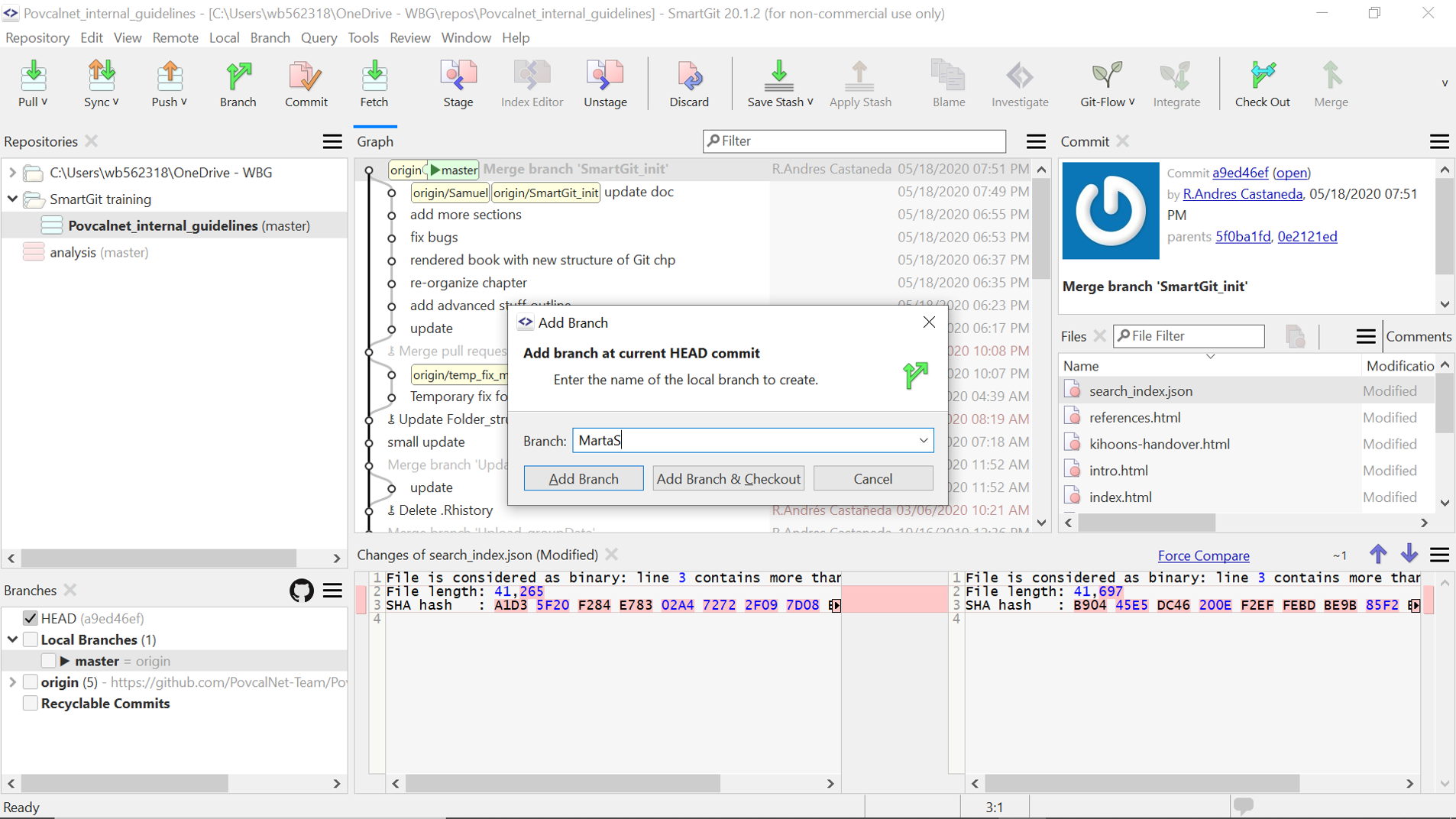Expand toolbar overflow chevron

1445,83
